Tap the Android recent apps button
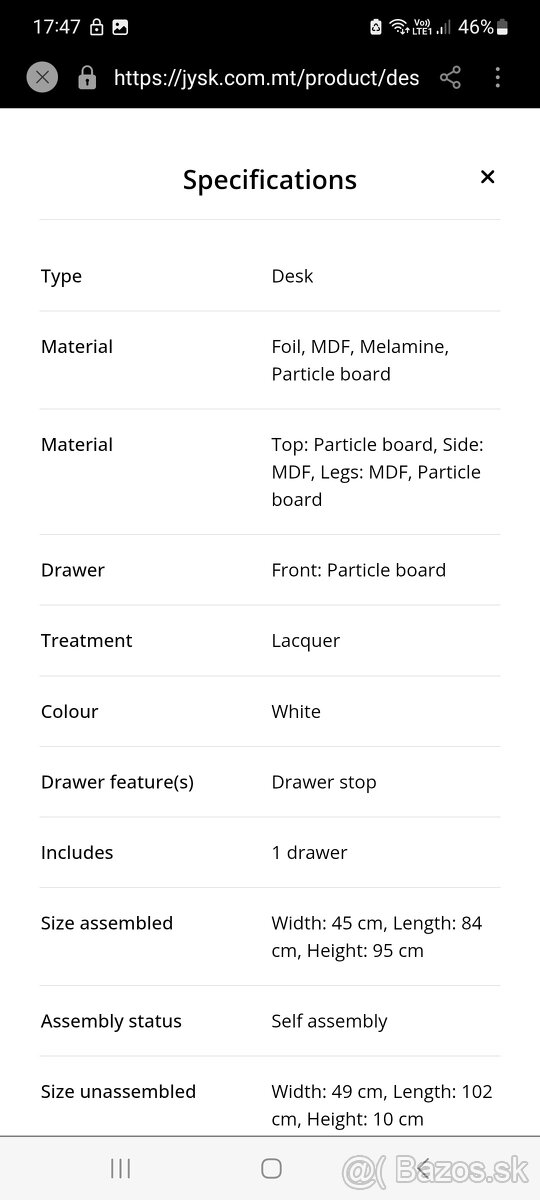The image size is (540, 1200). coord(121,1168)
